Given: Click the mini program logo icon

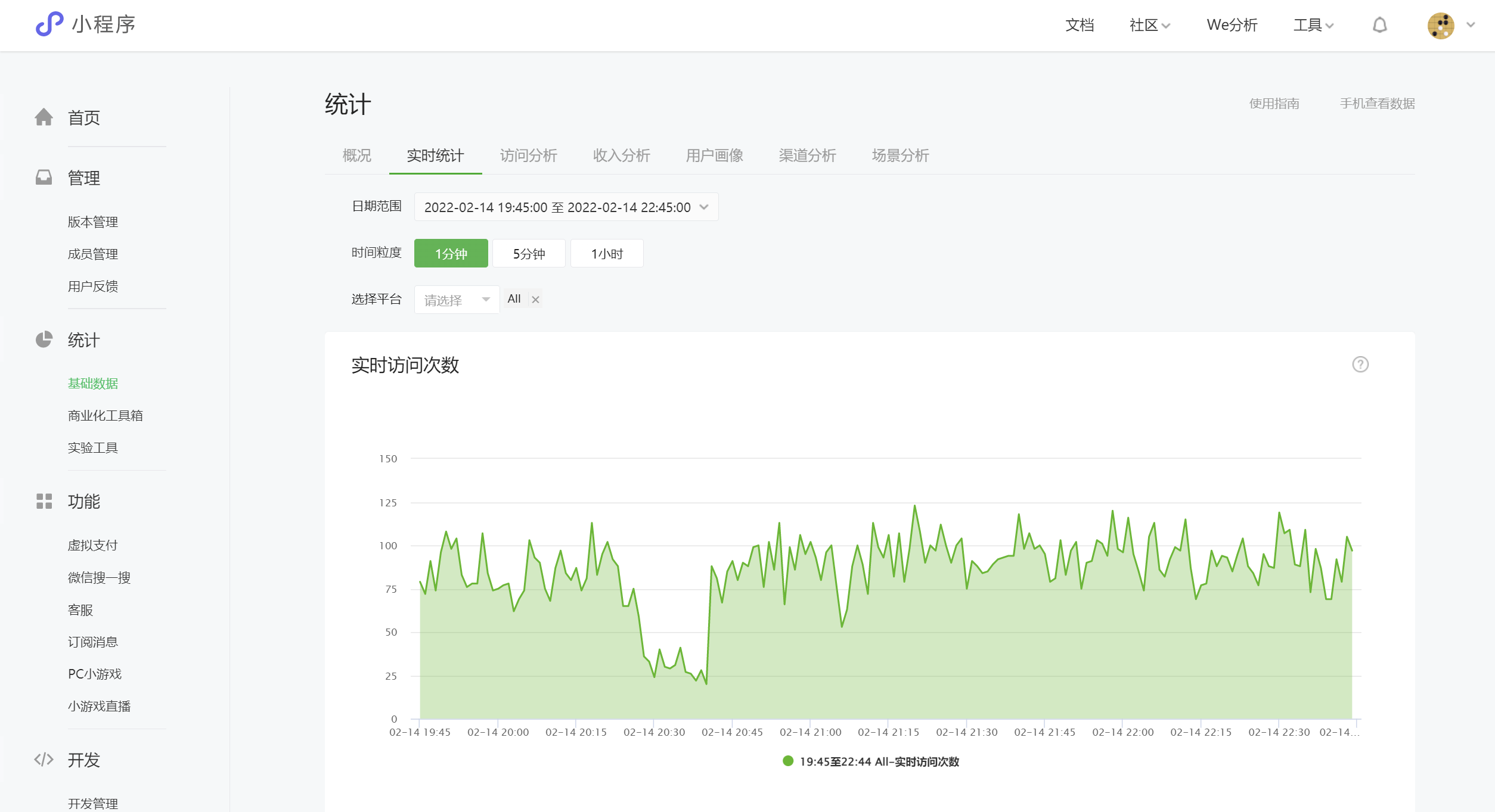Looking at the screenshot, I should coord(49,24).
